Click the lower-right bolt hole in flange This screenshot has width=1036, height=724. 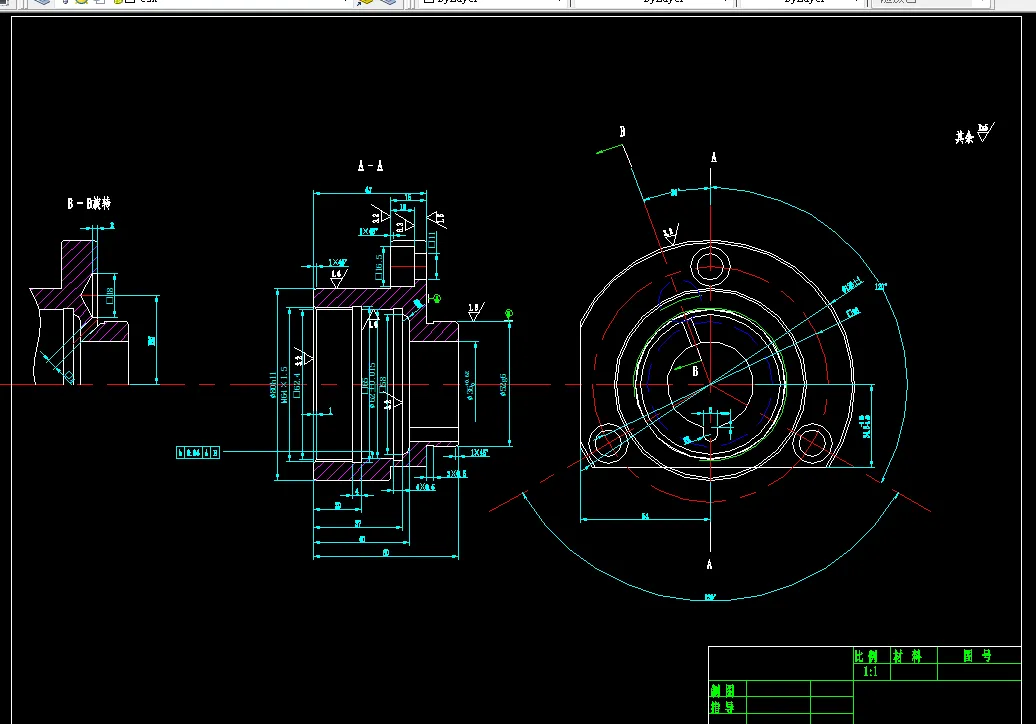[x=811, y=443]
